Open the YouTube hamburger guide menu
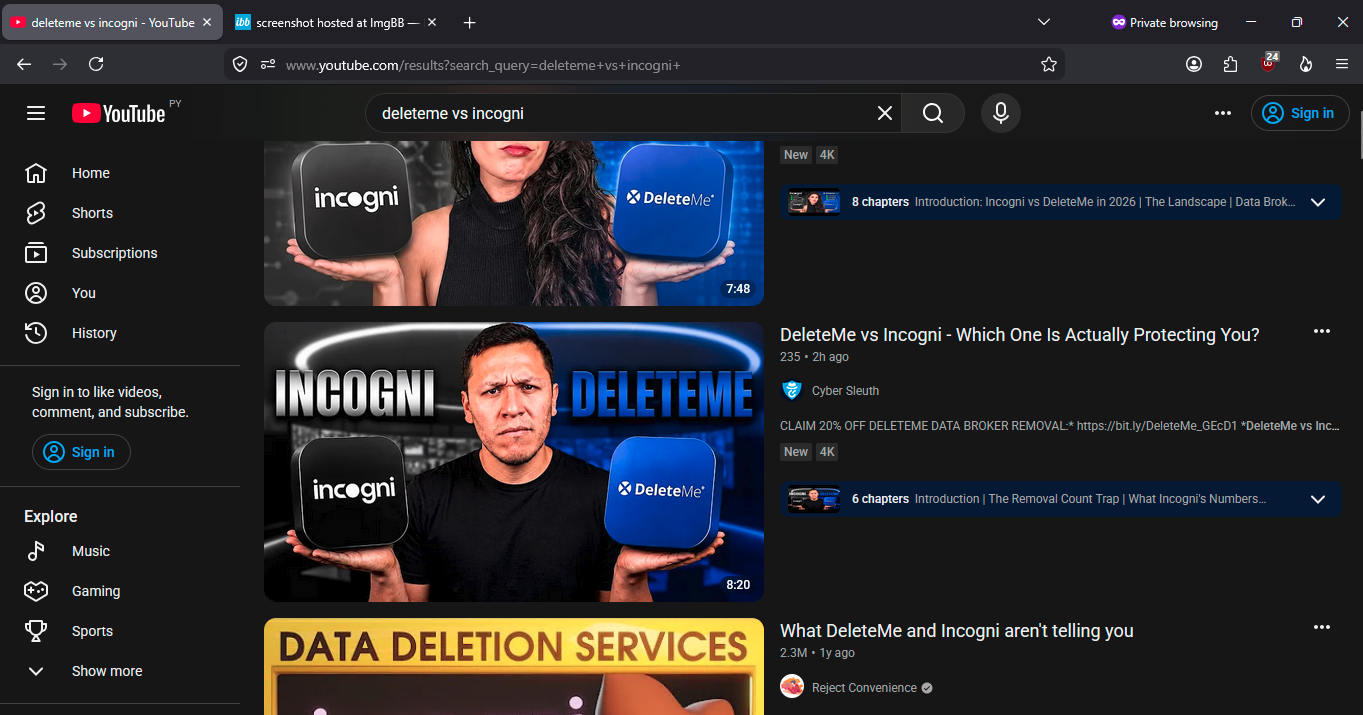Viewport: 1363px width, 715px height. pyautogui.click(x=36, y=113)
